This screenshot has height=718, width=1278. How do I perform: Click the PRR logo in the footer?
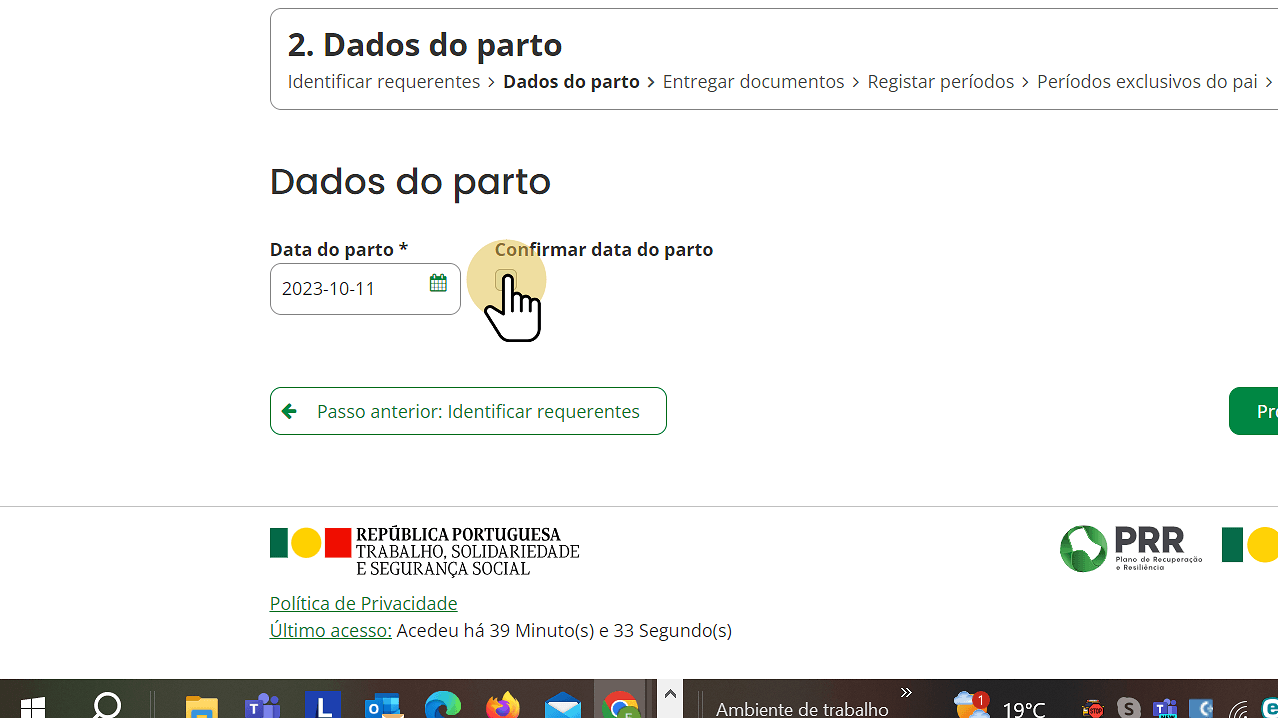pyautogui.click(x=1129, y=548)
